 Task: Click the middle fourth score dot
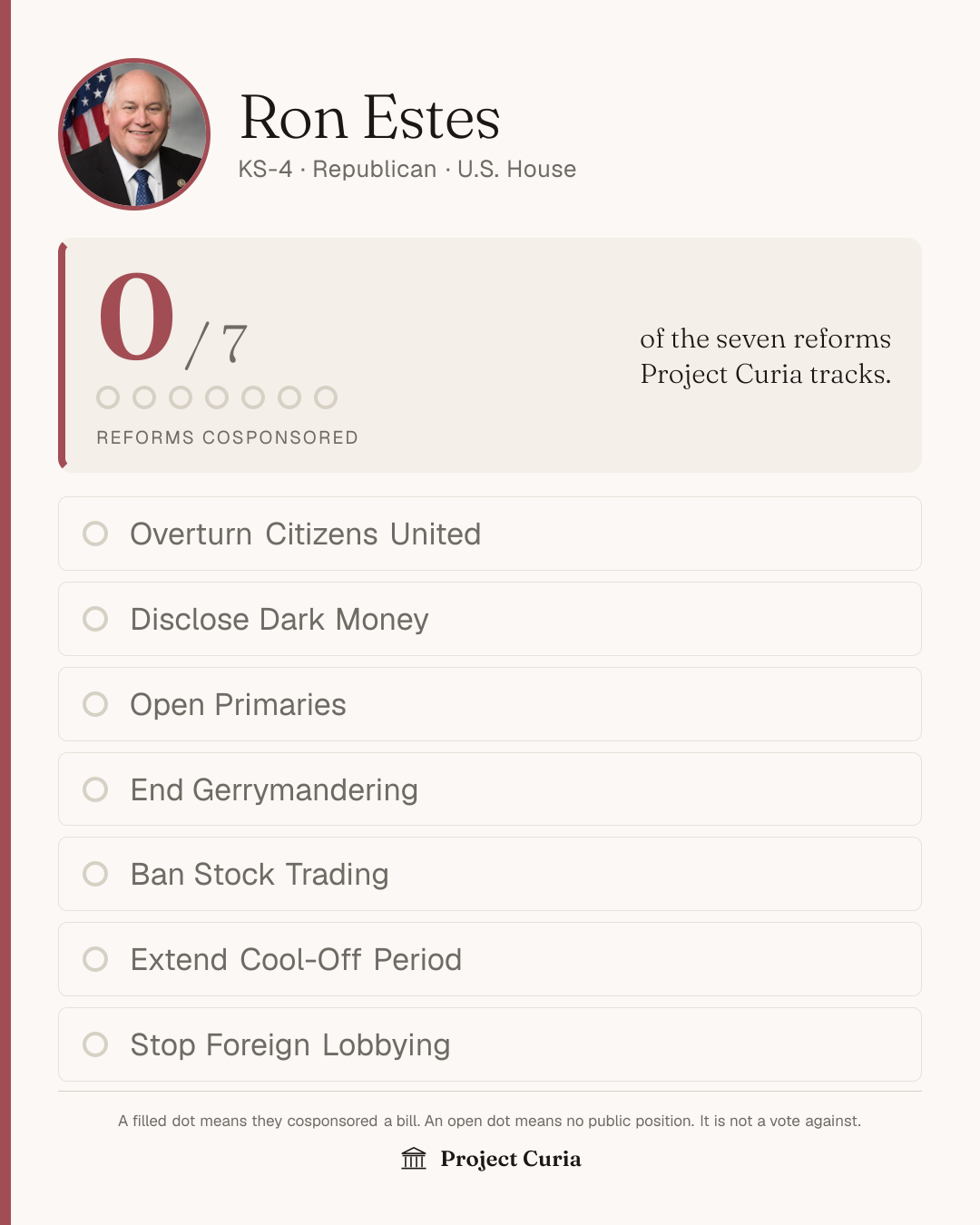[x=217, y=397]
